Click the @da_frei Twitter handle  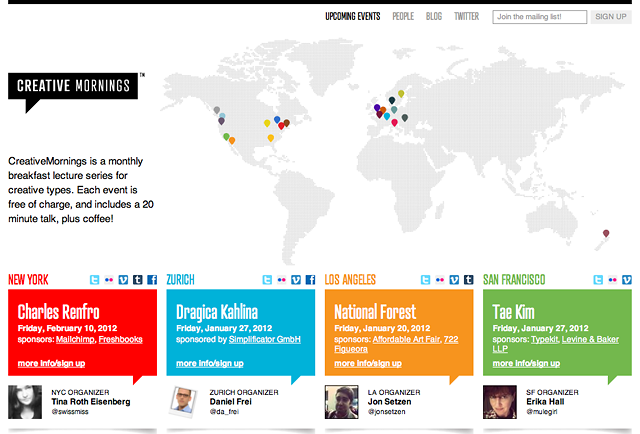pos(224,412)
